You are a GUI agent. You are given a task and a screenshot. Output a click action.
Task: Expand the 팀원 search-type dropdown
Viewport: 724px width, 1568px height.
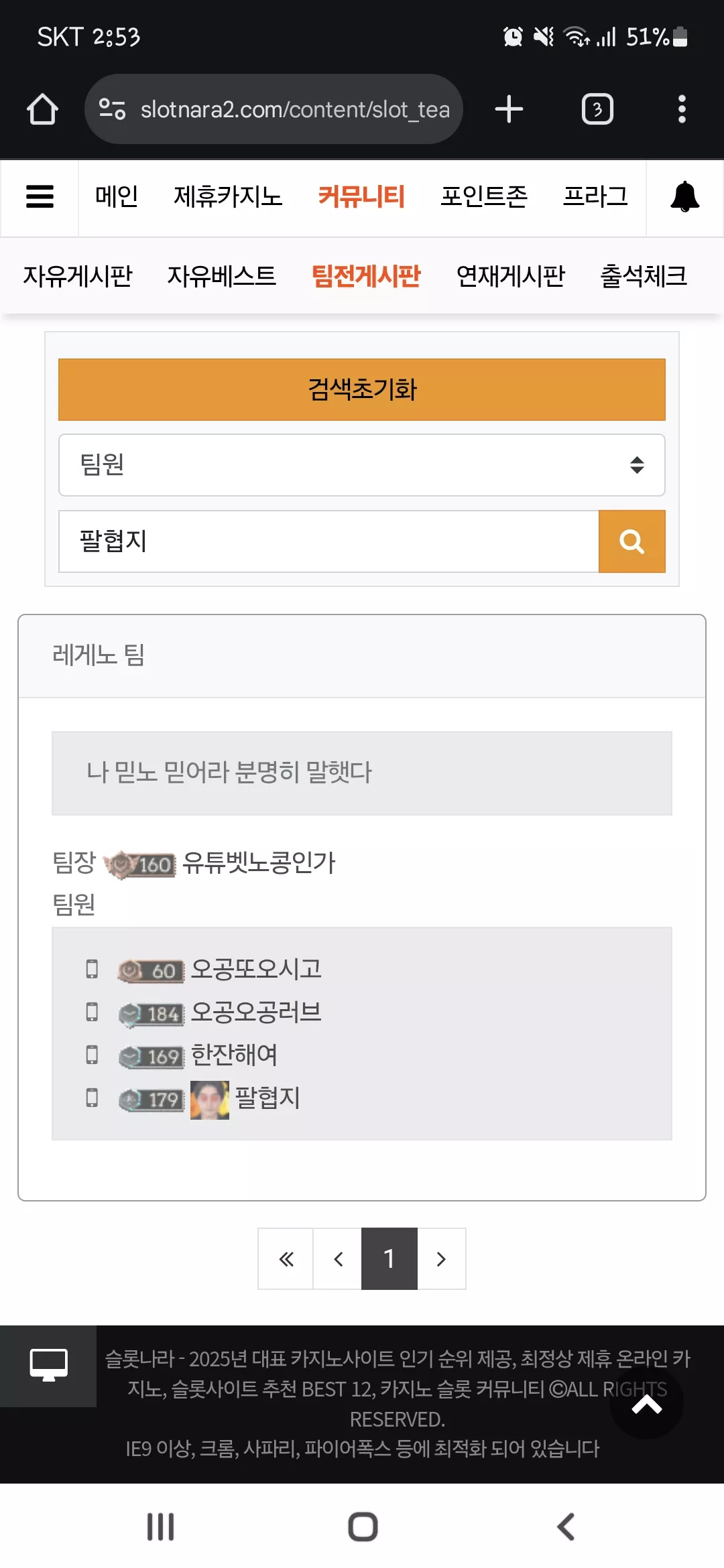pos(362,465)
